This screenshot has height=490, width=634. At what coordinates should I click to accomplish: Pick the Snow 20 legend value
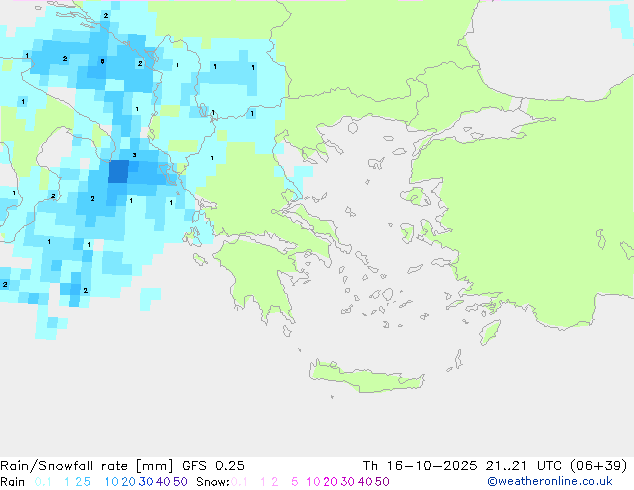pyautogui.click(x=330, y=482)
